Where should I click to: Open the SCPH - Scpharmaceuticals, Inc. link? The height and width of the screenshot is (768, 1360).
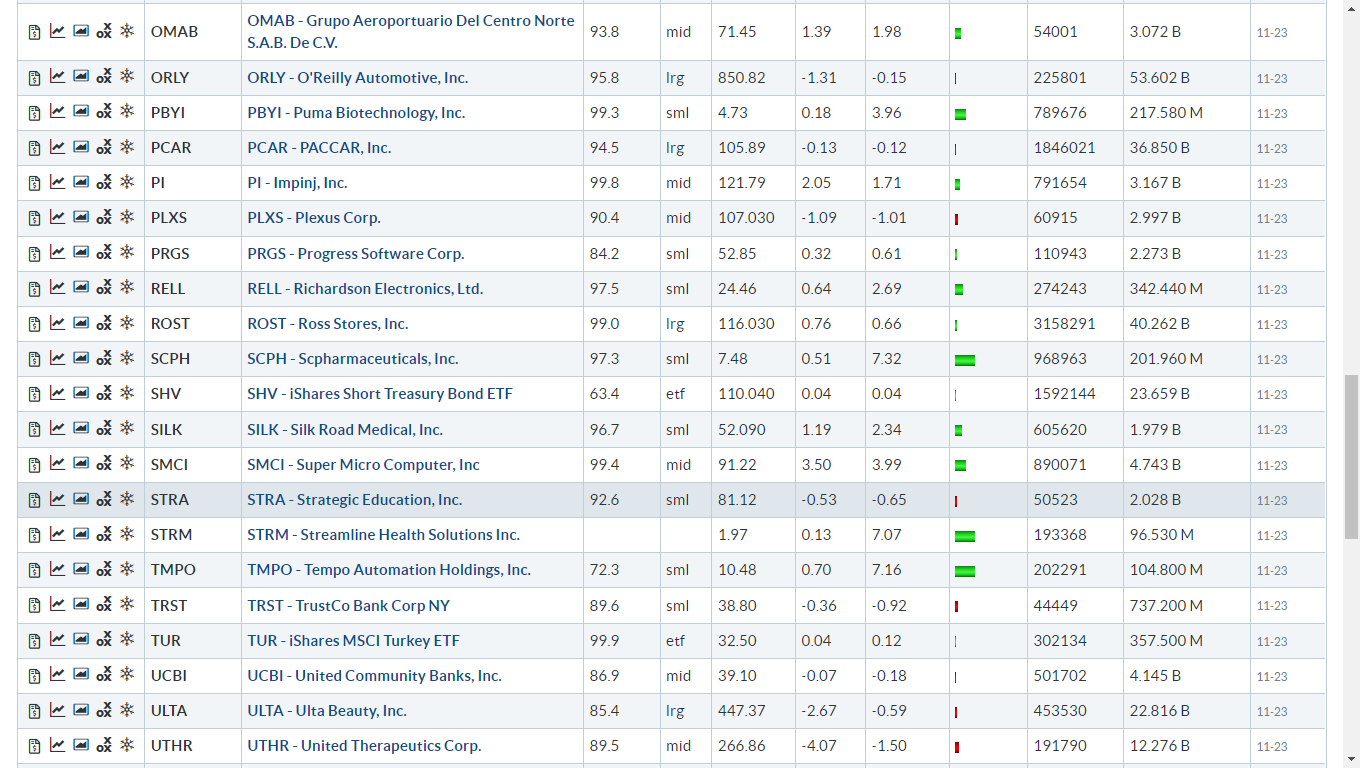[x=353, y=358]
